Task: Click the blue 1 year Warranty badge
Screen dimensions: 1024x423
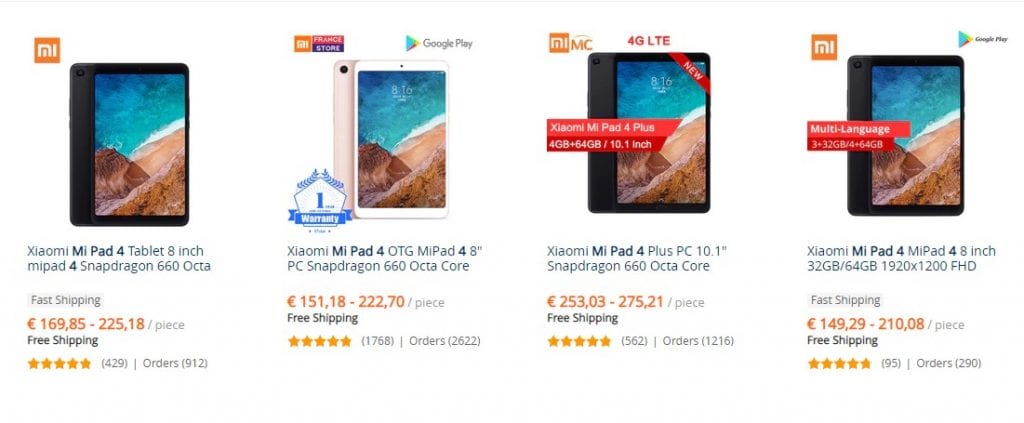Action: 320,197
